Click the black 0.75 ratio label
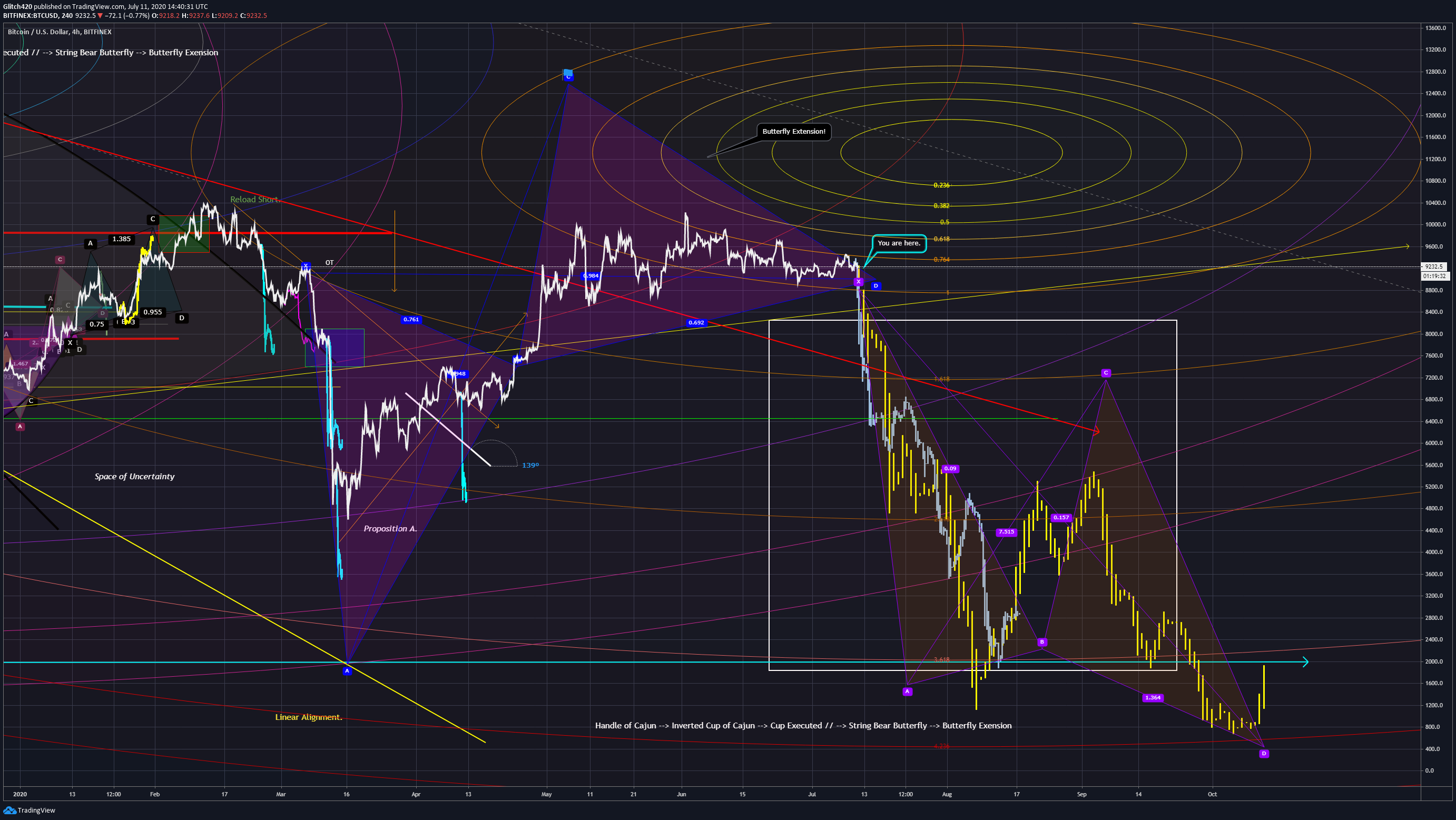Image resolution: width=1456 pixels, height=820 pixels. click(x=96, y=324)
